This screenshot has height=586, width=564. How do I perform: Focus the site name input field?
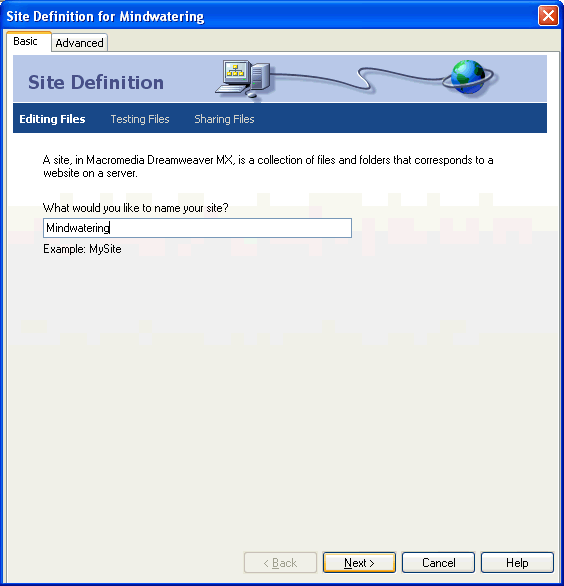point(197,228)
